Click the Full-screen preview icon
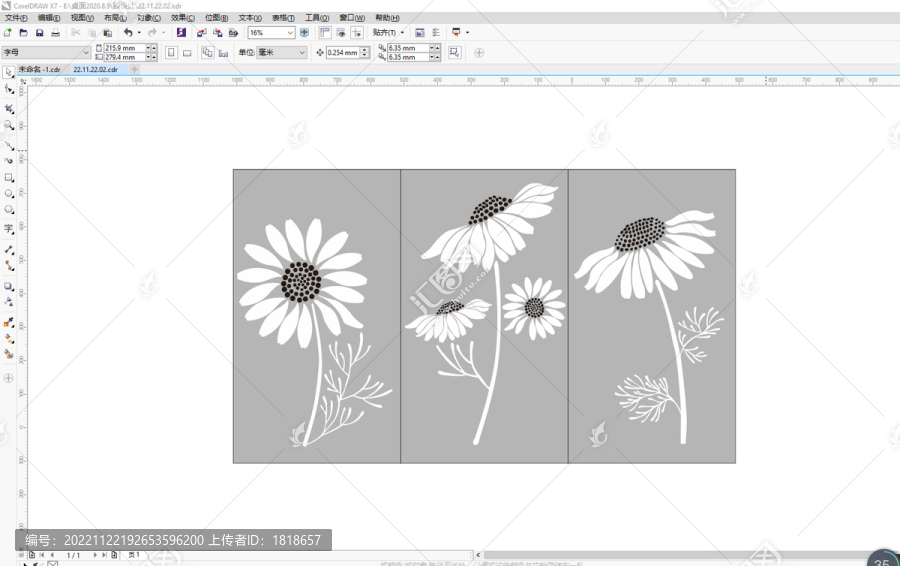This screenshot has height=566, width=900. (304, 33)
